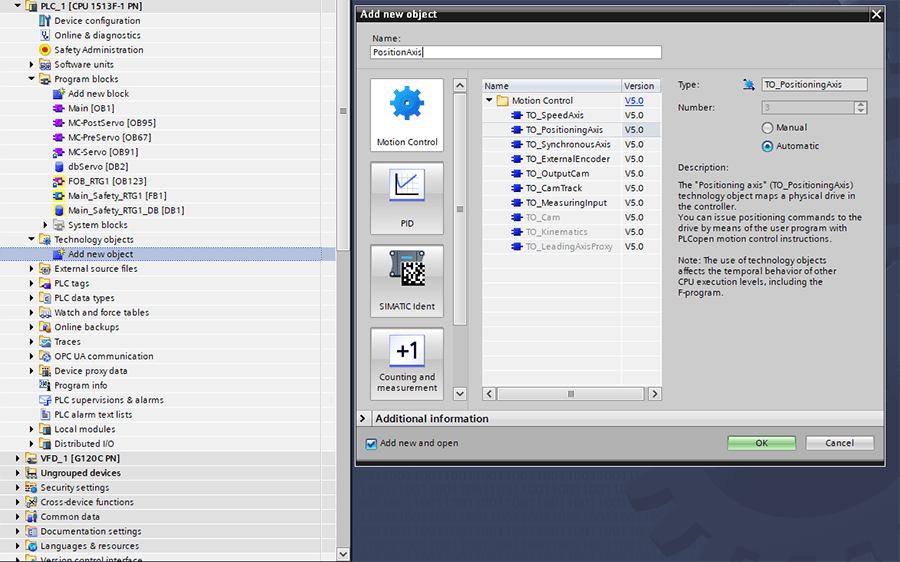Click the Motion Control folder icon in list
This screenshot has height=562, width=900.
(503, 100)
